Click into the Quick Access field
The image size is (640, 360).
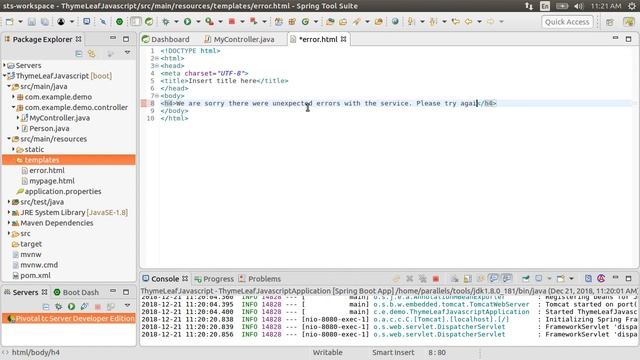[x=567, y=22]
